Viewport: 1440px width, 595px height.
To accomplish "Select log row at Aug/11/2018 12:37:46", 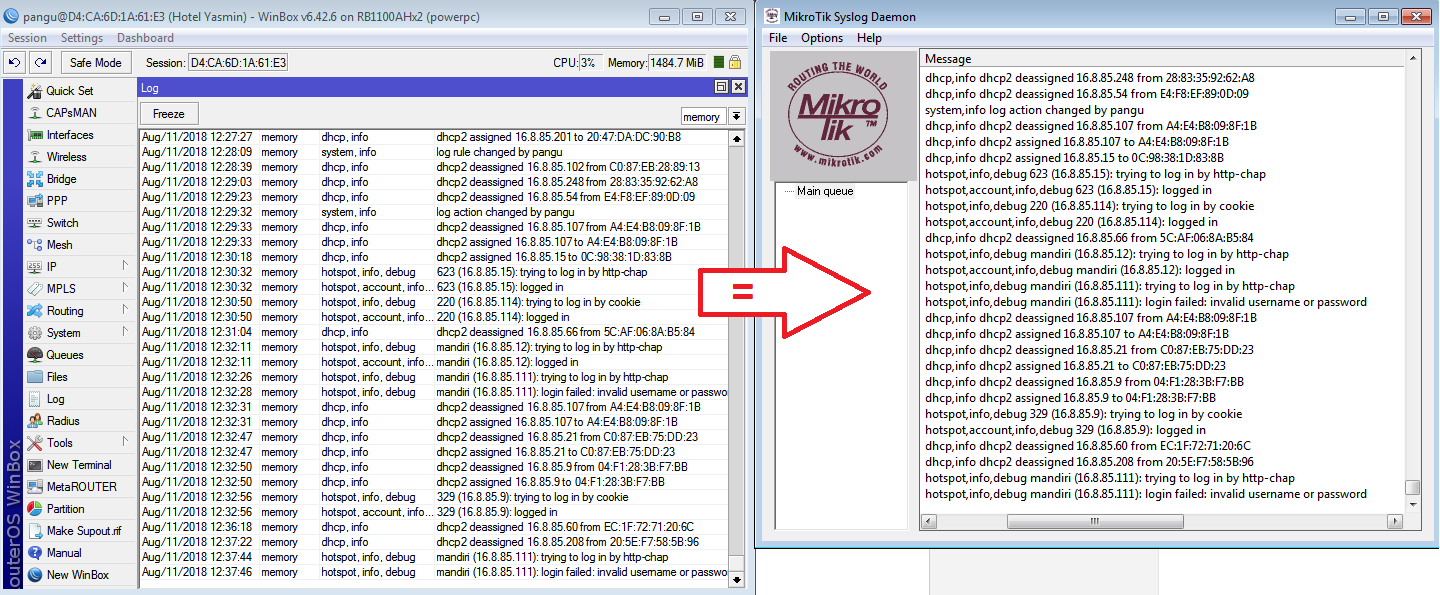I will click(434, 572).
